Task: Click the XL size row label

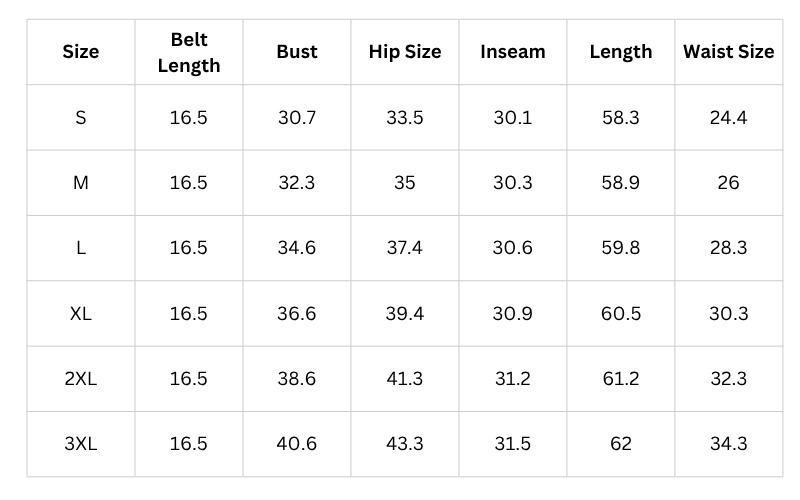Action: 81,314
